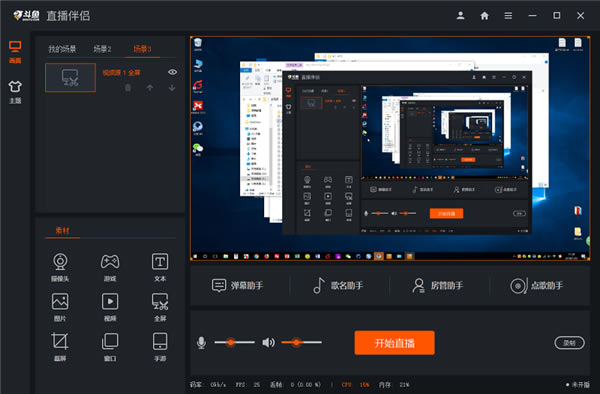This screenshot has height=394, width=600.
Task: Add a 手游 (mobile game) source
Action: (160, 347)
